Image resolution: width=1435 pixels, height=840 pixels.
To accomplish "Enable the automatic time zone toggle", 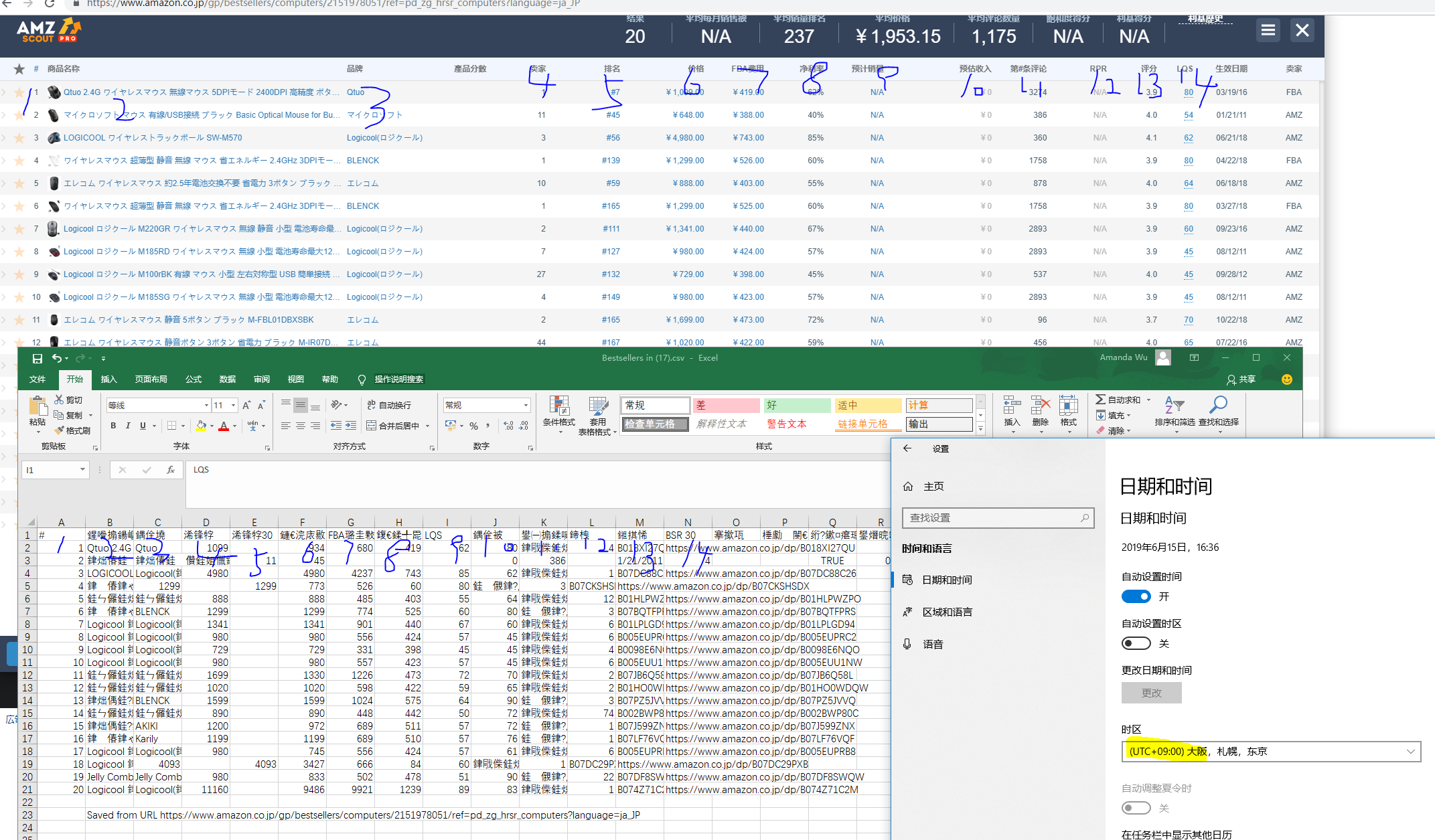I will 1136,643.
